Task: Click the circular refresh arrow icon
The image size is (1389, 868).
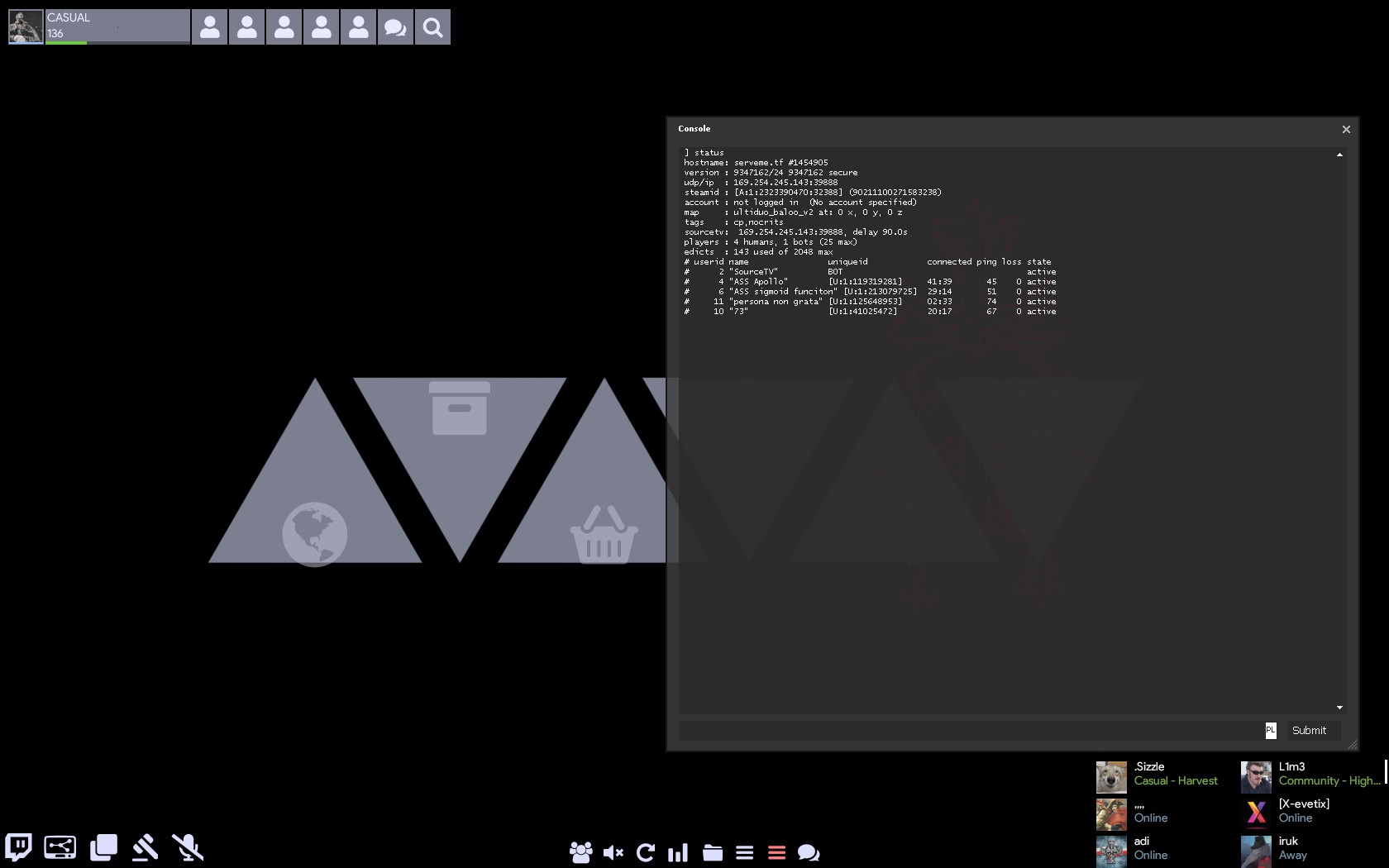Action: click(646, 852)
